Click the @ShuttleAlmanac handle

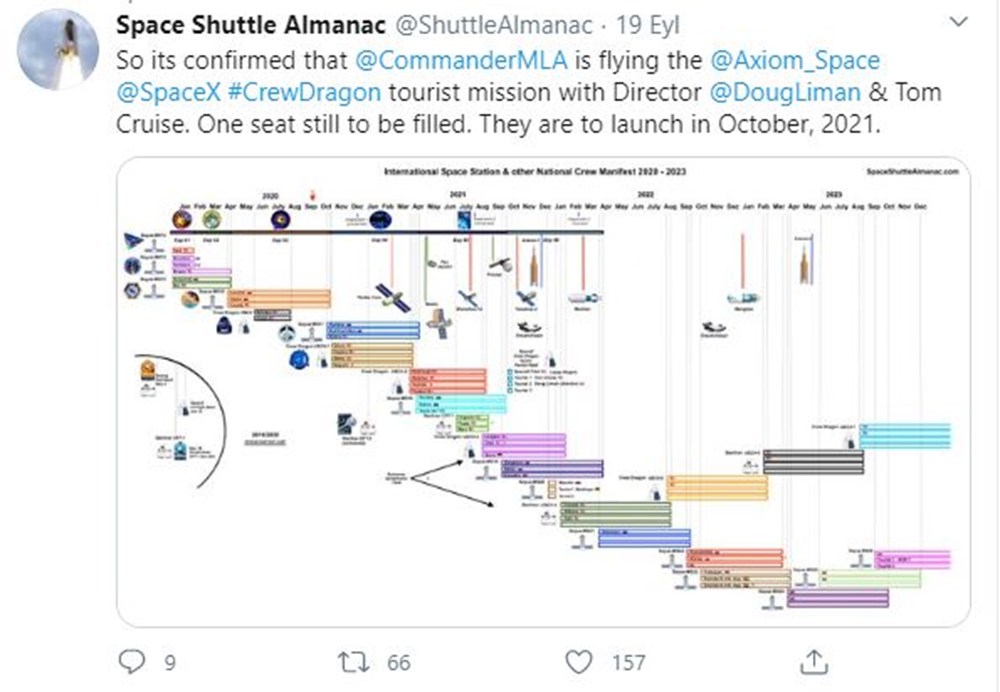click(494, 26)
